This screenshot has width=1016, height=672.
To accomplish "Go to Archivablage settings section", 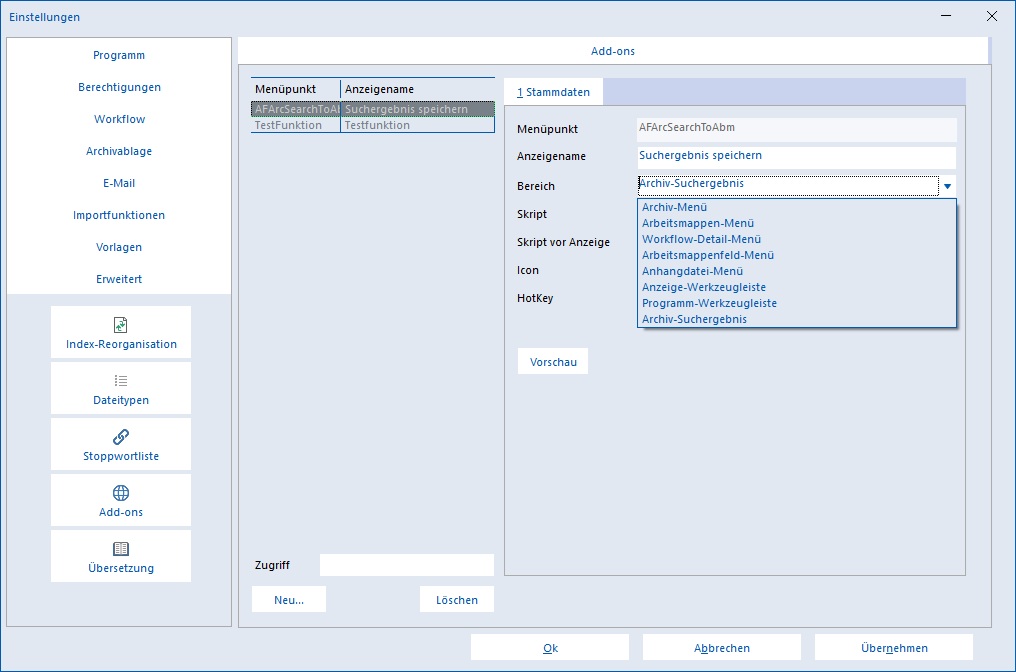I will [x=119, y=151].
